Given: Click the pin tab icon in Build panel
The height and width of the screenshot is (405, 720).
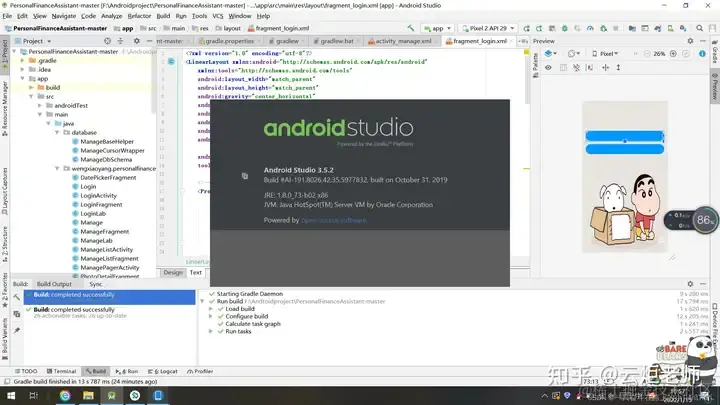Looking at the screenshot, I should (x=17, y=330).
